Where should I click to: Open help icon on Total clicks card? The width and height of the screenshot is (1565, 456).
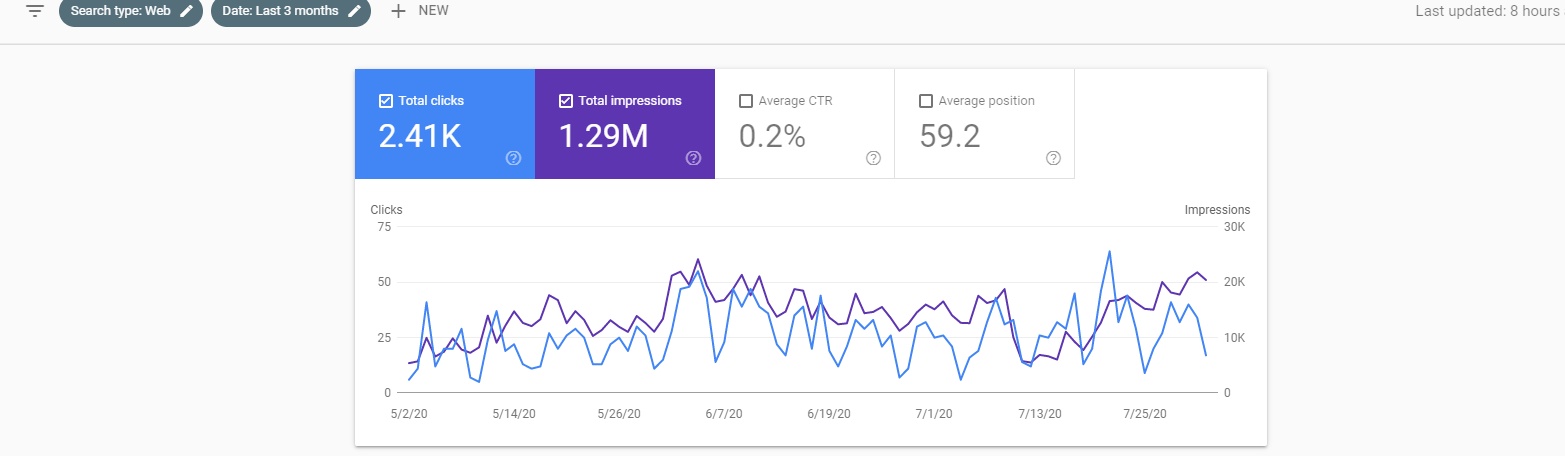point(513,158)
